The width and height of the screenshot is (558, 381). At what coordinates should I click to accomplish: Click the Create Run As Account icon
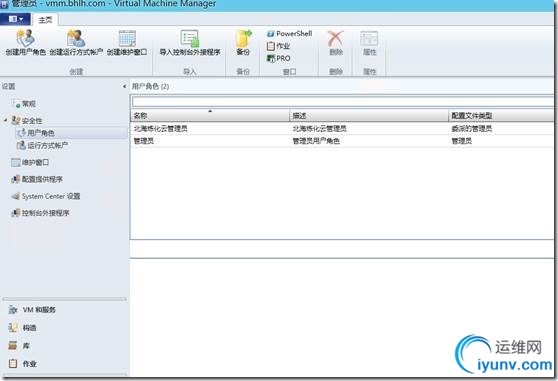(x=76, y=38)
